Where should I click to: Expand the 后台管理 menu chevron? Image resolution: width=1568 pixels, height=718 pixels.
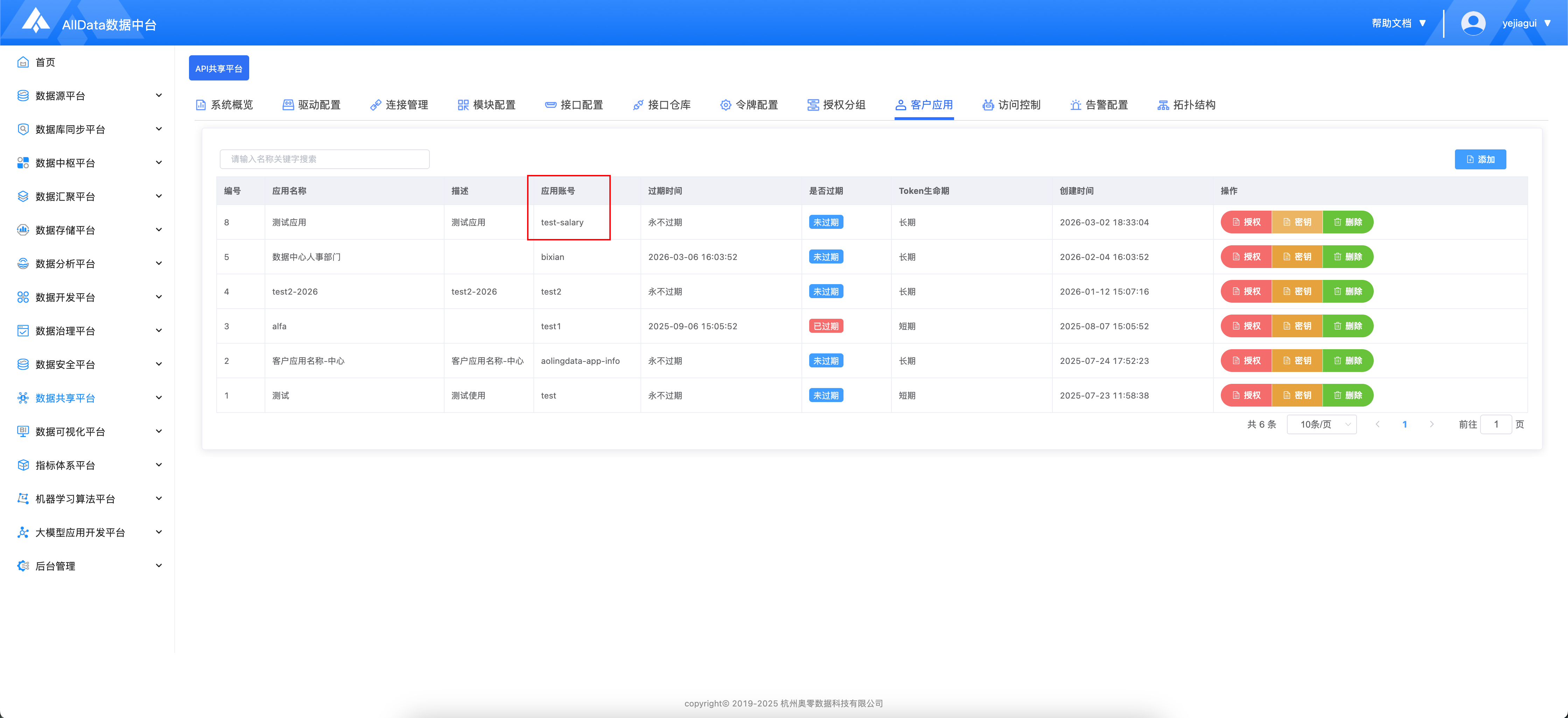tap(159, 565)
